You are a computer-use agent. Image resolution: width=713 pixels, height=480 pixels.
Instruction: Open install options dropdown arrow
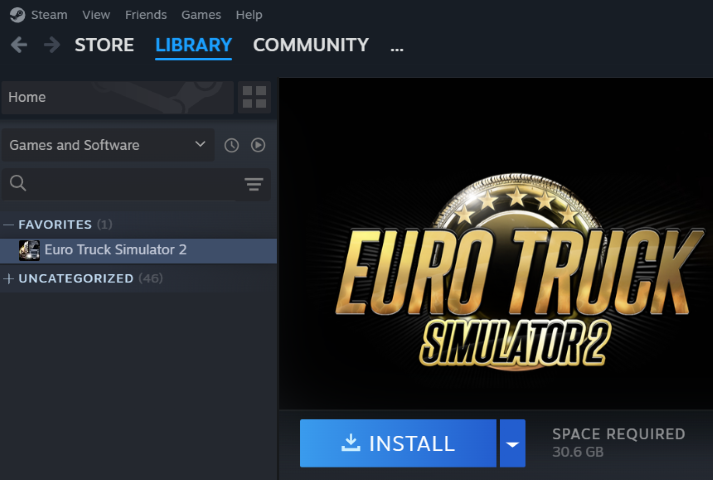point(512,444)
